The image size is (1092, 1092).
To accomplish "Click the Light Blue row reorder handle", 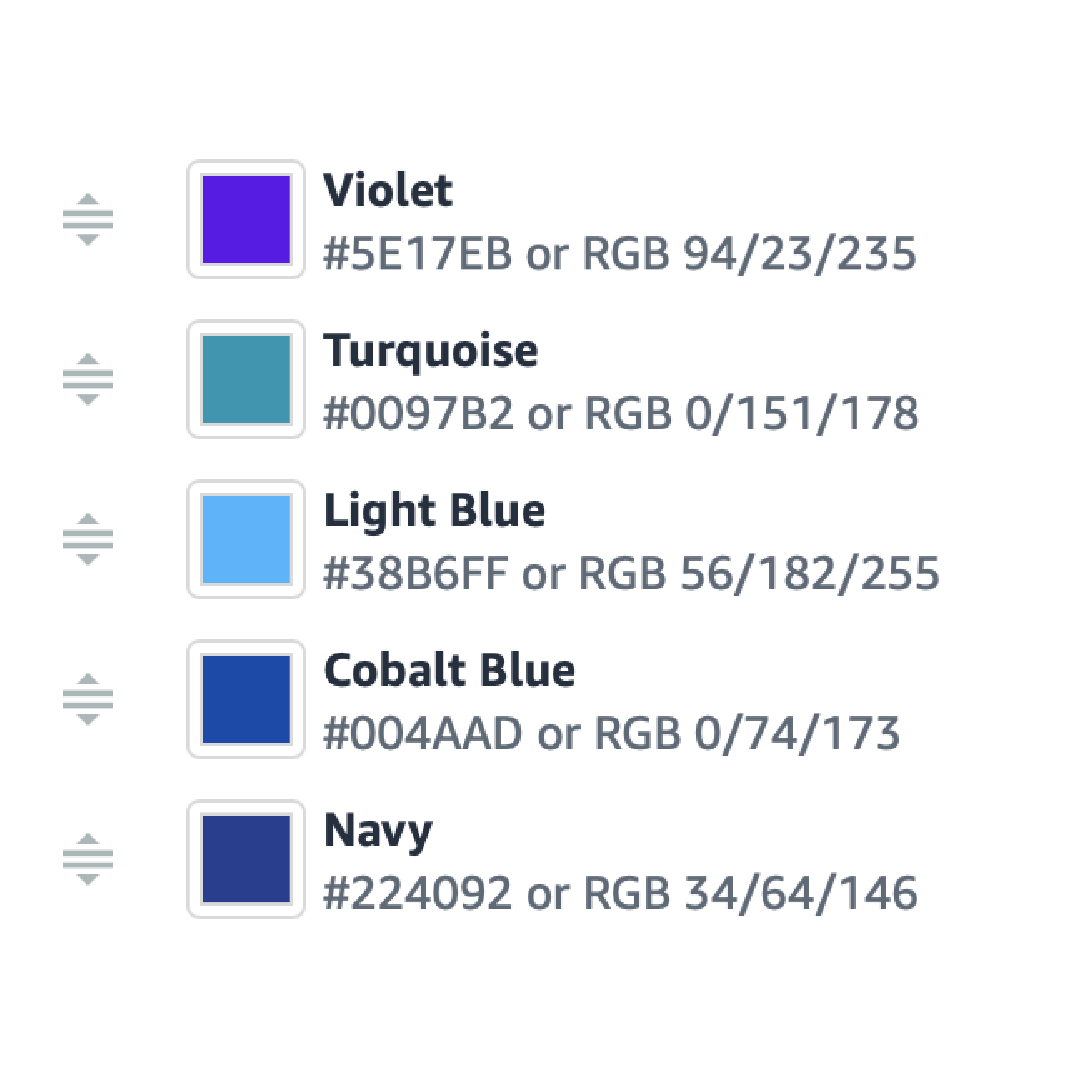I will coord(88,539).
